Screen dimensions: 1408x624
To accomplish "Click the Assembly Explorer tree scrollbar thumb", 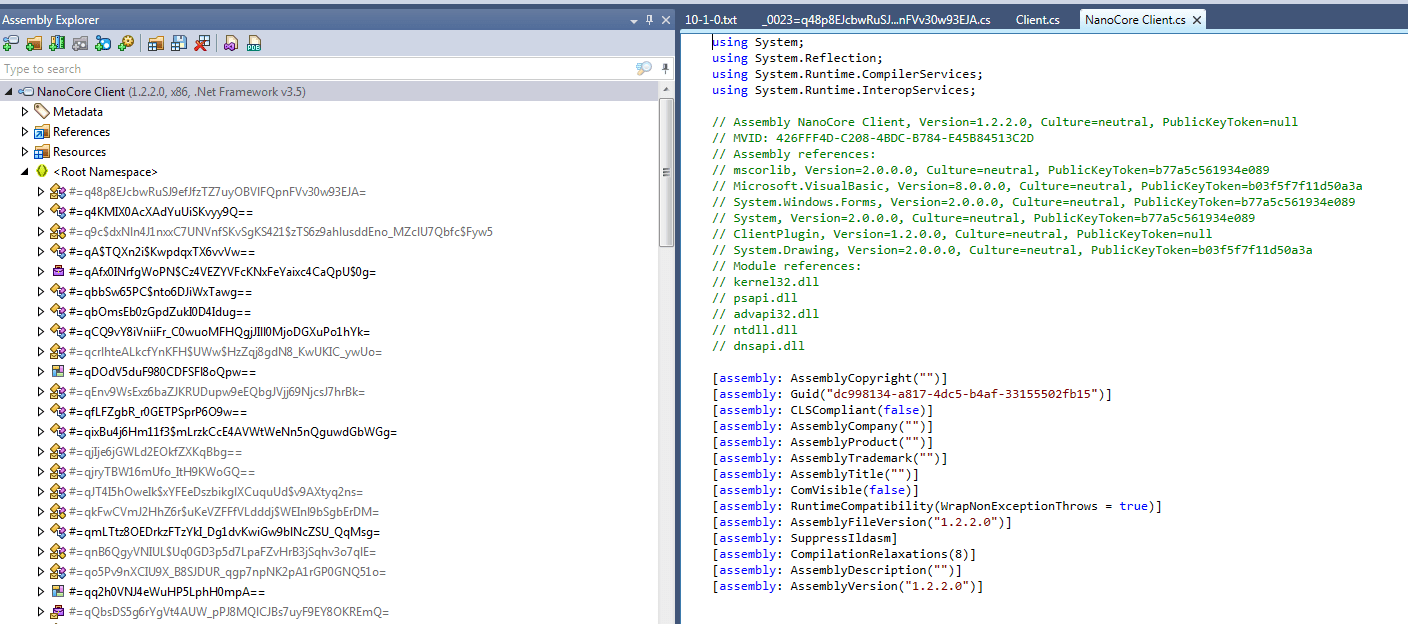I will (666, 173).
